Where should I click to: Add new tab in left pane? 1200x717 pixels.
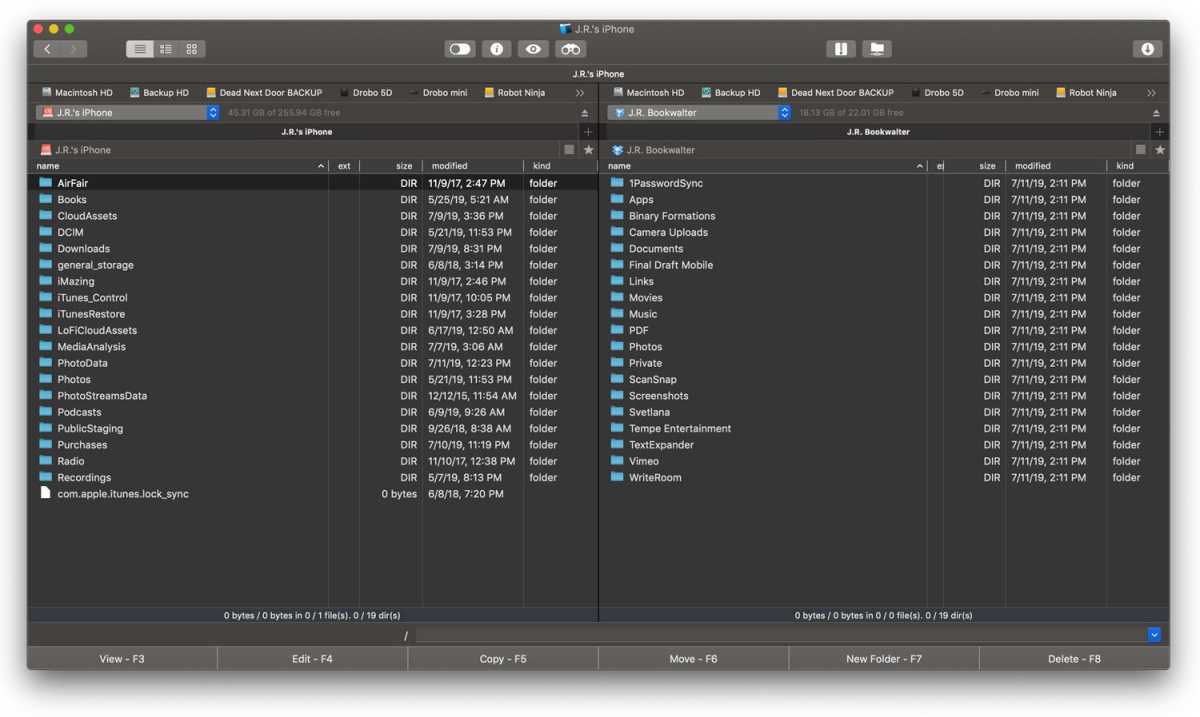(x=587, y=131)
